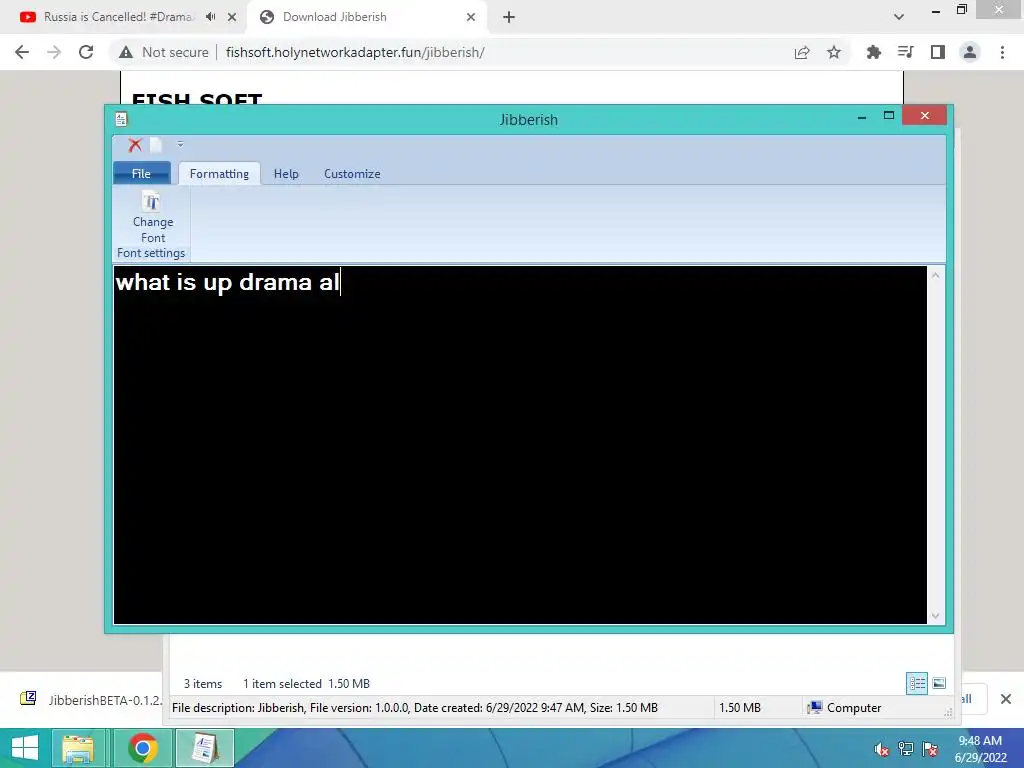Open the Help ribbon tab

[x=286, y=174]
